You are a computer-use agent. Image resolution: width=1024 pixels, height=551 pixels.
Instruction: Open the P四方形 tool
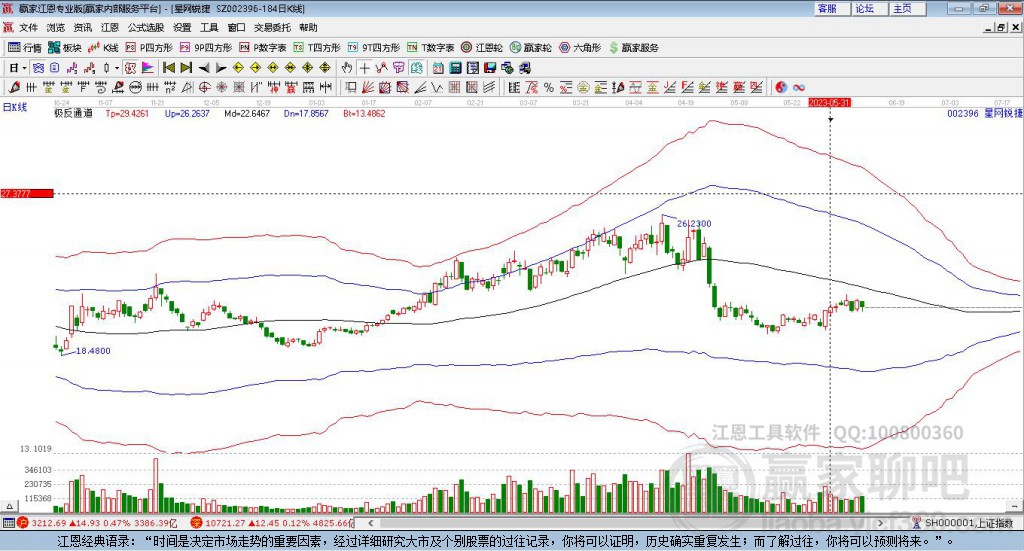tap(149, 48)
